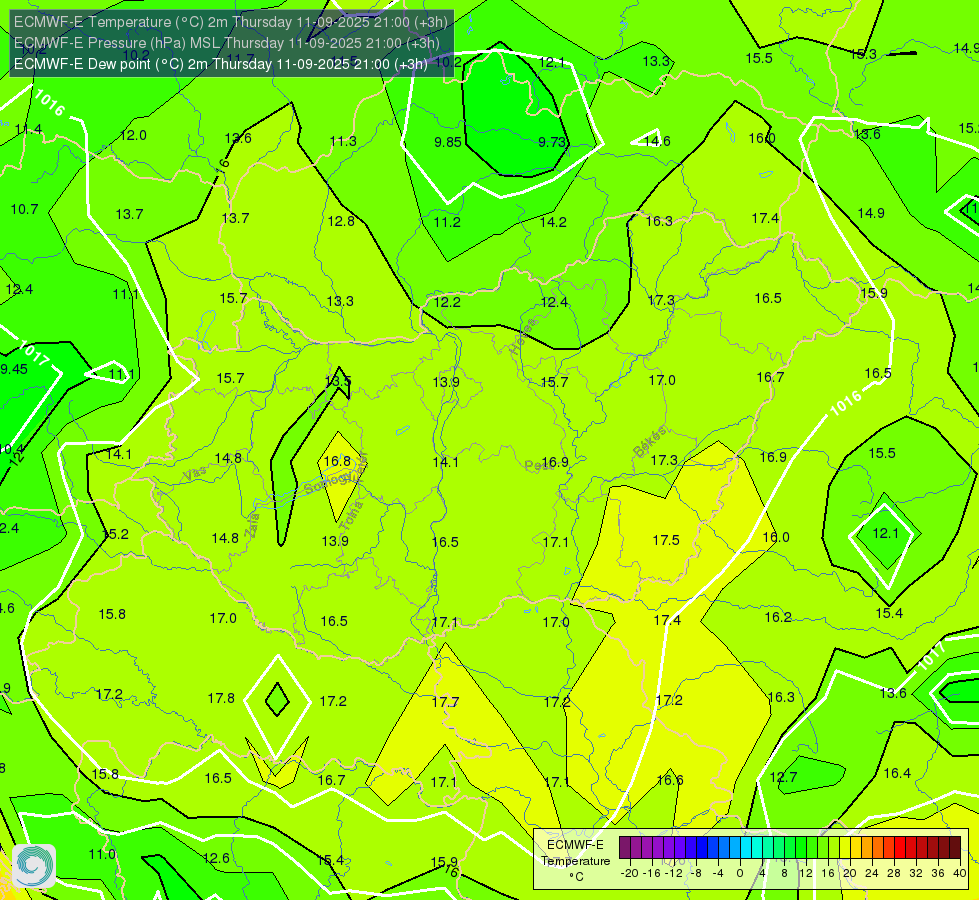Click the yellow 20 swatch in legend

tap(845, 848)
